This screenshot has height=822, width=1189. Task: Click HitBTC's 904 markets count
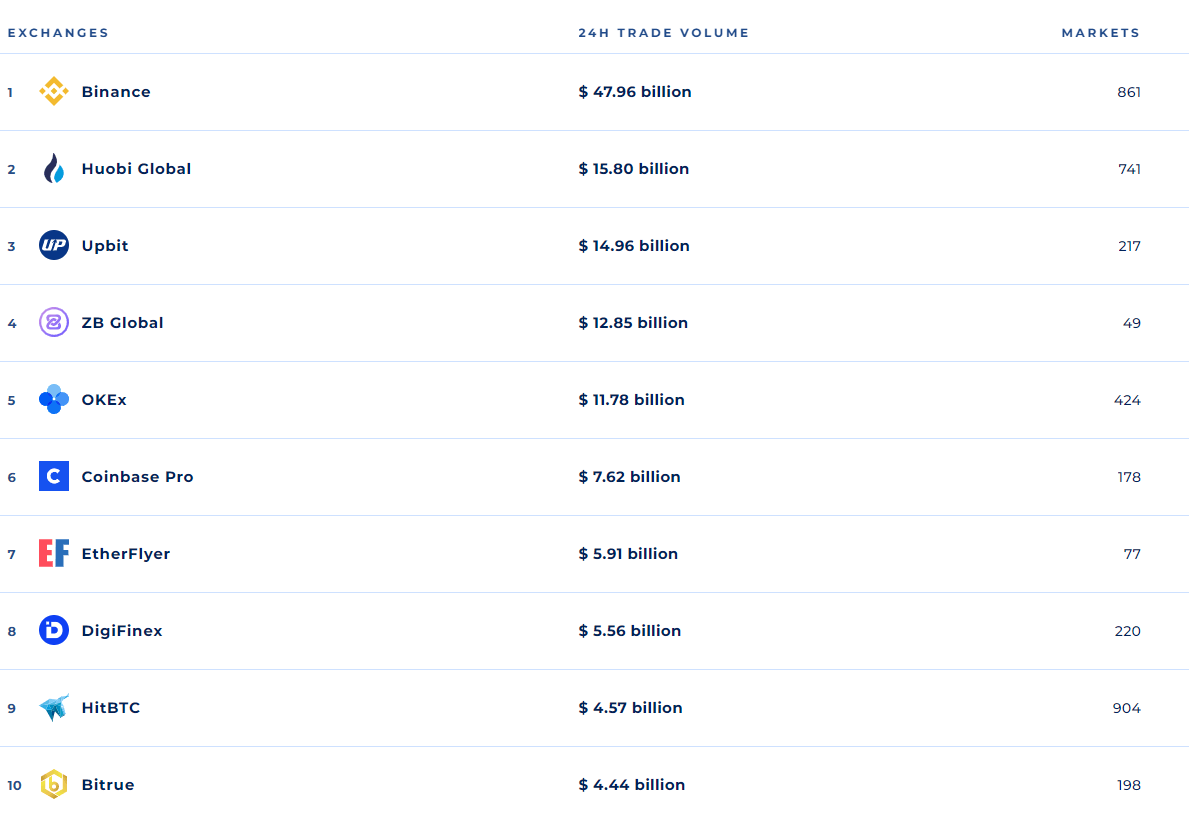(x=1127, y=707)
